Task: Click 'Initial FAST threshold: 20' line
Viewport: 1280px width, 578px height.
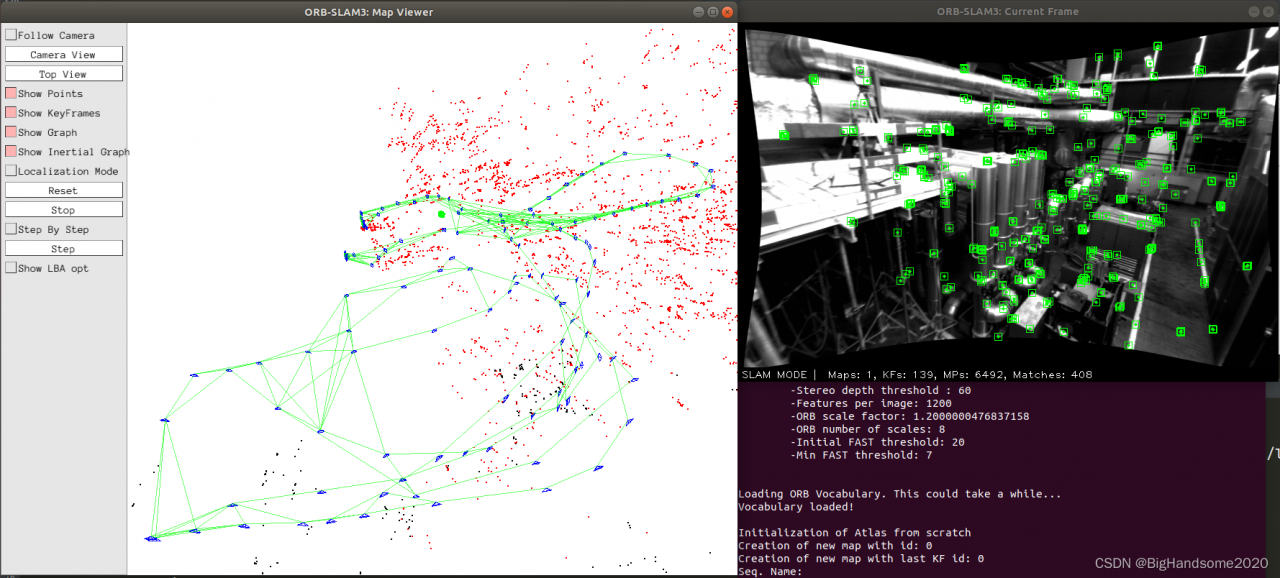Action: coord(877,442)
